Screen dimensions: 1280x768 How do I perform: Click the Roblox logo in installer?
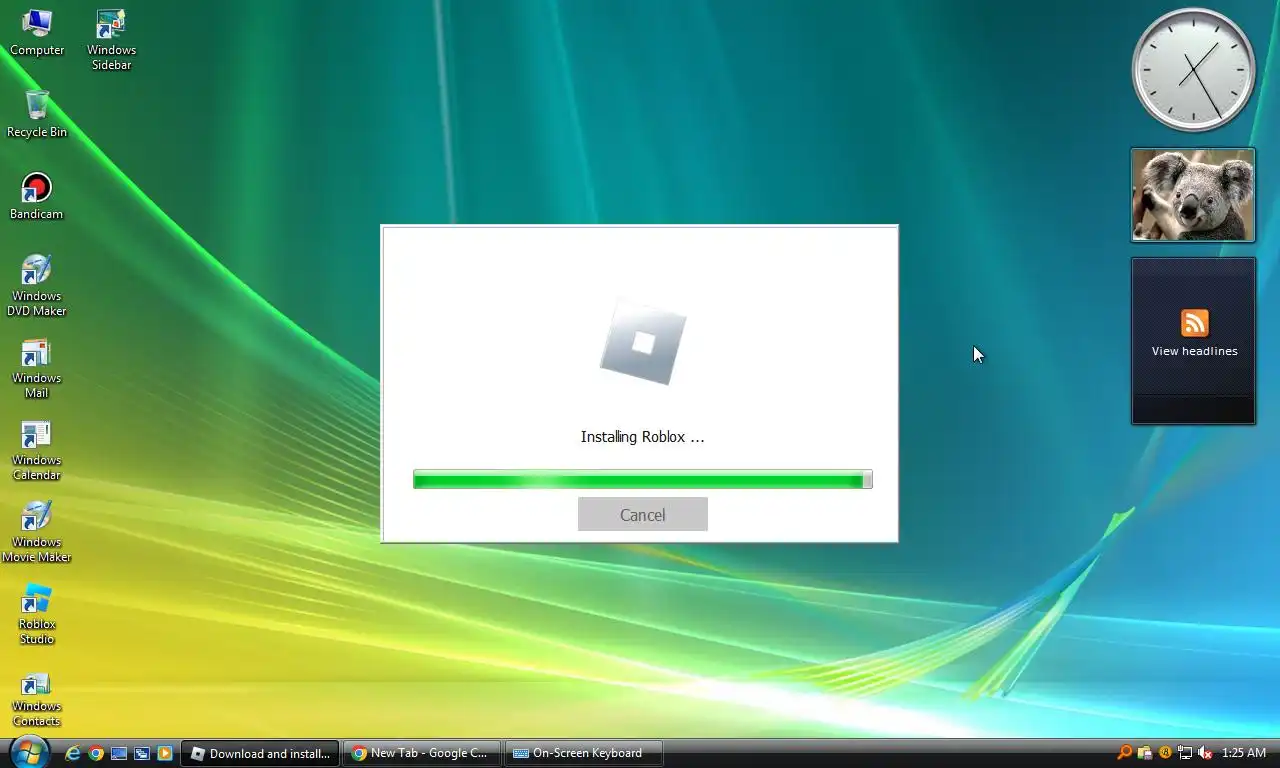[x=643, y=342]
